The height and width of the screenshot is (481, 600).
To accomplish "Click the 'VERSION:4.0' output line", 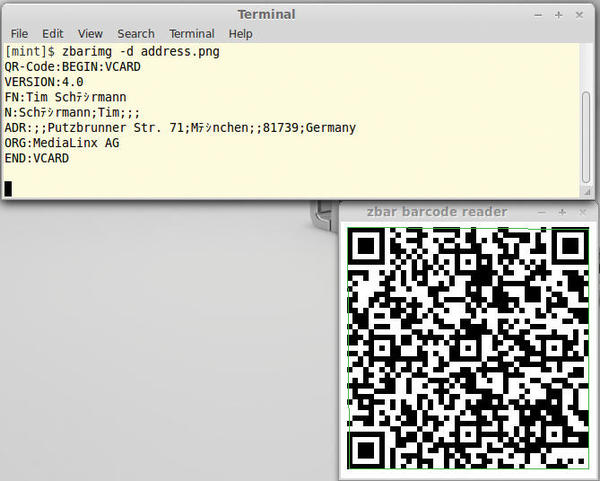I will (44, 82).
